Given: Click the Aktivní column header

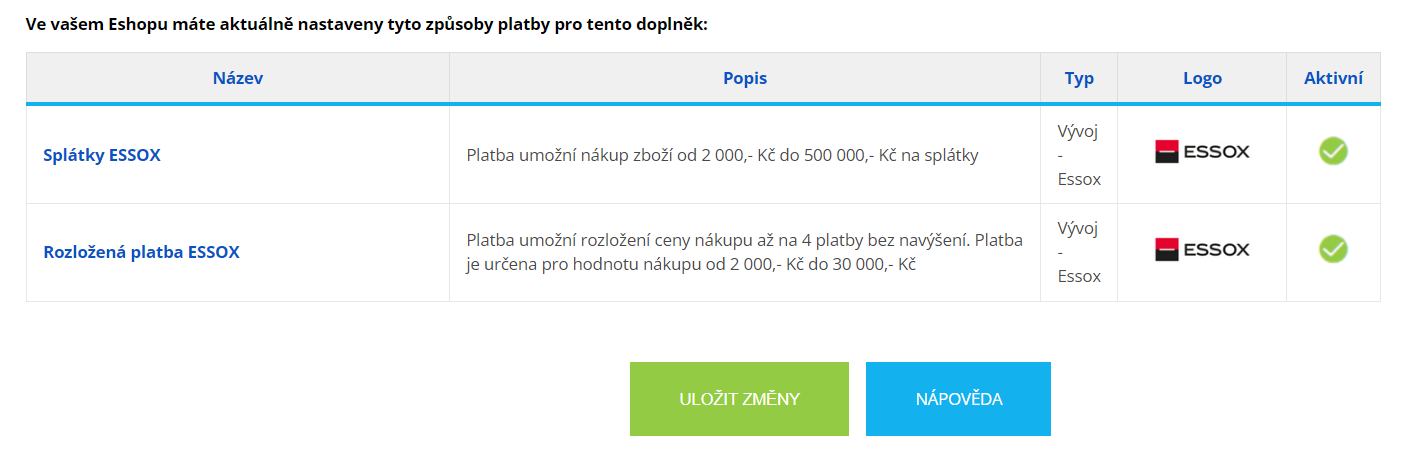Looking at the screenshot, I should pyautogui.click(x=1333, y=78).
